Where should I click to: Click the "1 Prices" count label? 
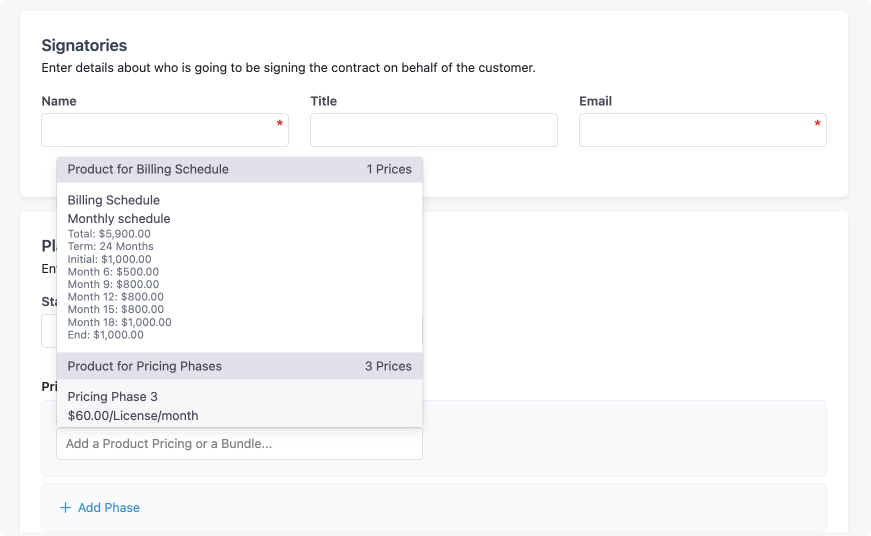(389, 169)
